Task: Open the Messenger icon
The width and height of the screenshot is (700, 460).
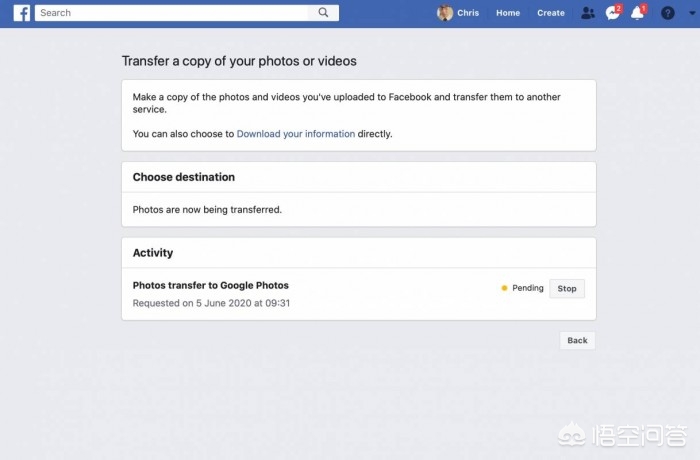Action: coord(613,13)
